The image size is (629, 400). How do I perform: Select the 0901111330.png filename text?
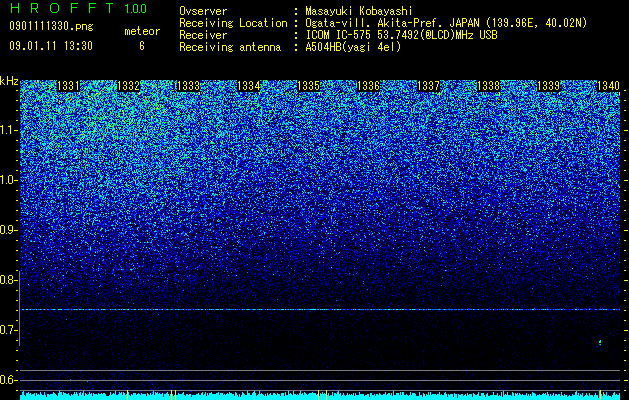tap(51, 27)
